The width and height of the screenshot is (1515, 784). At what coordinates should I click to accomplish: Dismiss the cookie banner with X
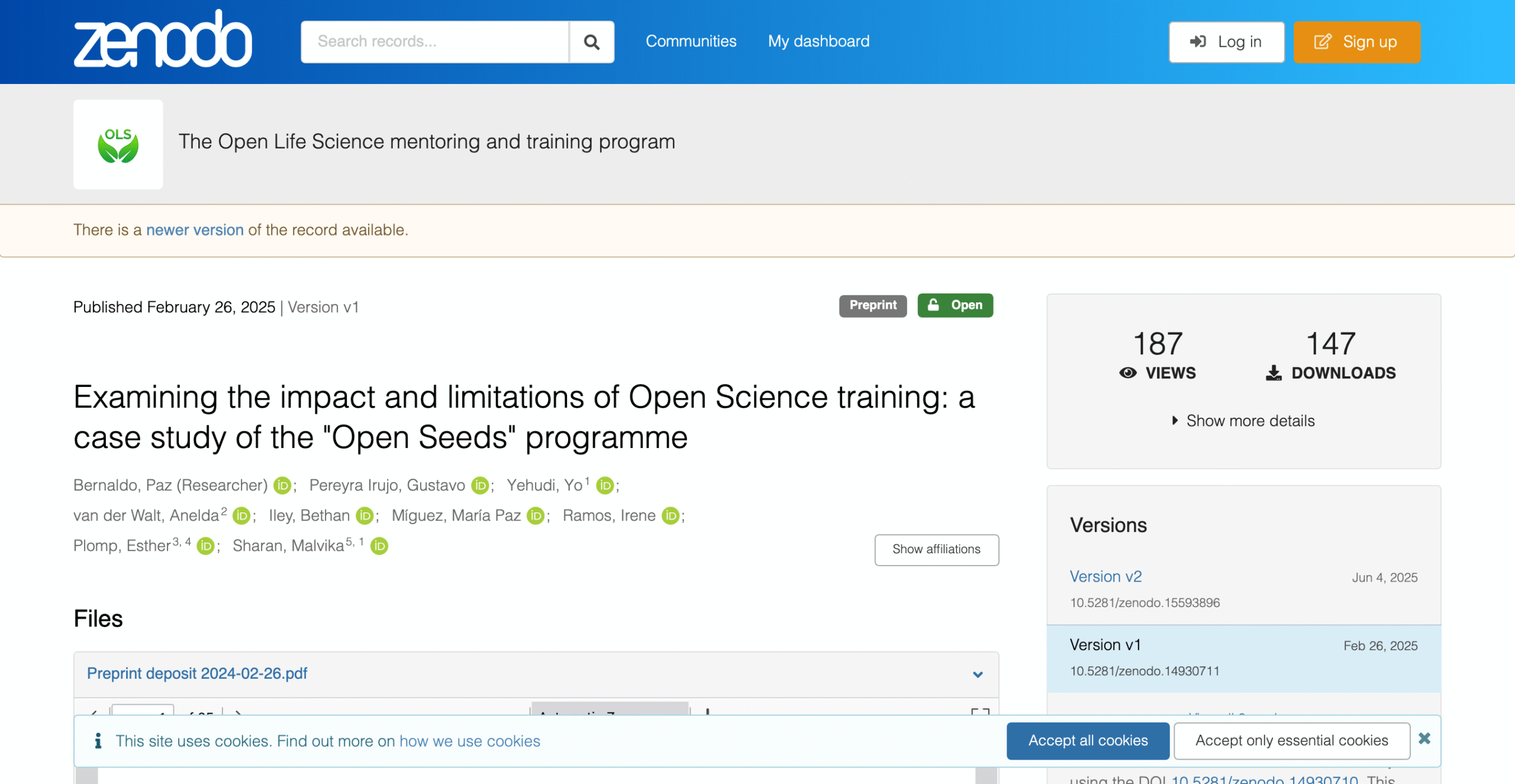(x=1424, y=738)
